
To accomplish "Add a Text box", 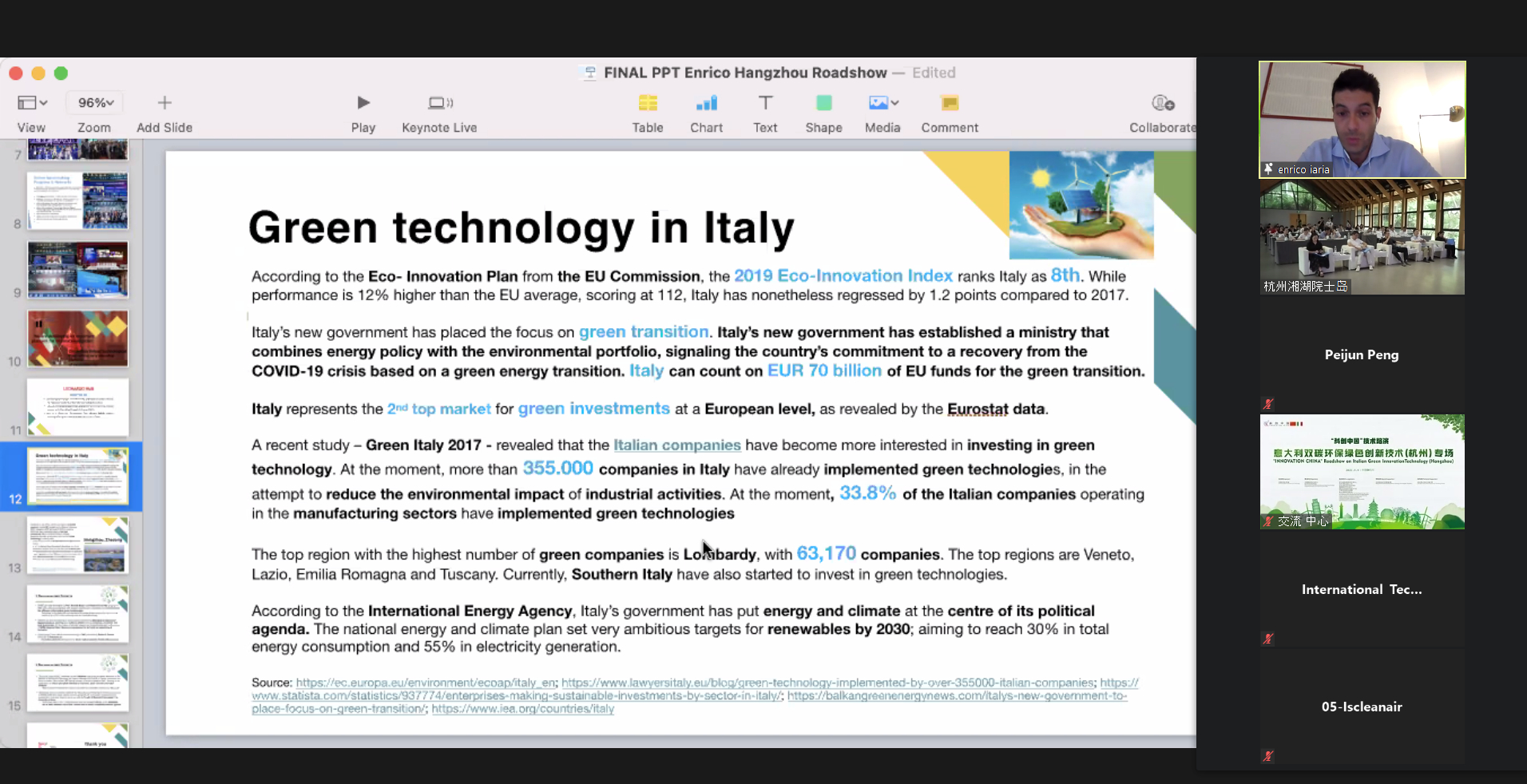I will pos(765,103).
